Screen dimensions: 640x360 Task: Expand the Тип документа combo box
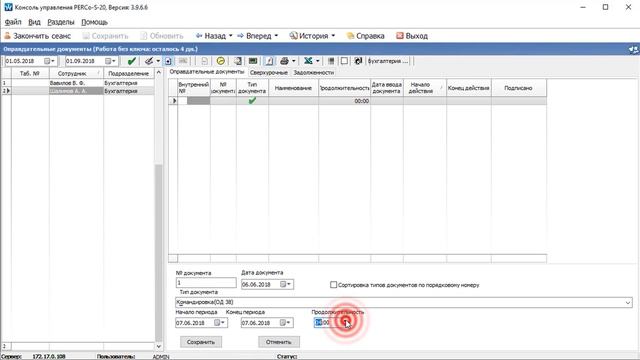[628, 302]
